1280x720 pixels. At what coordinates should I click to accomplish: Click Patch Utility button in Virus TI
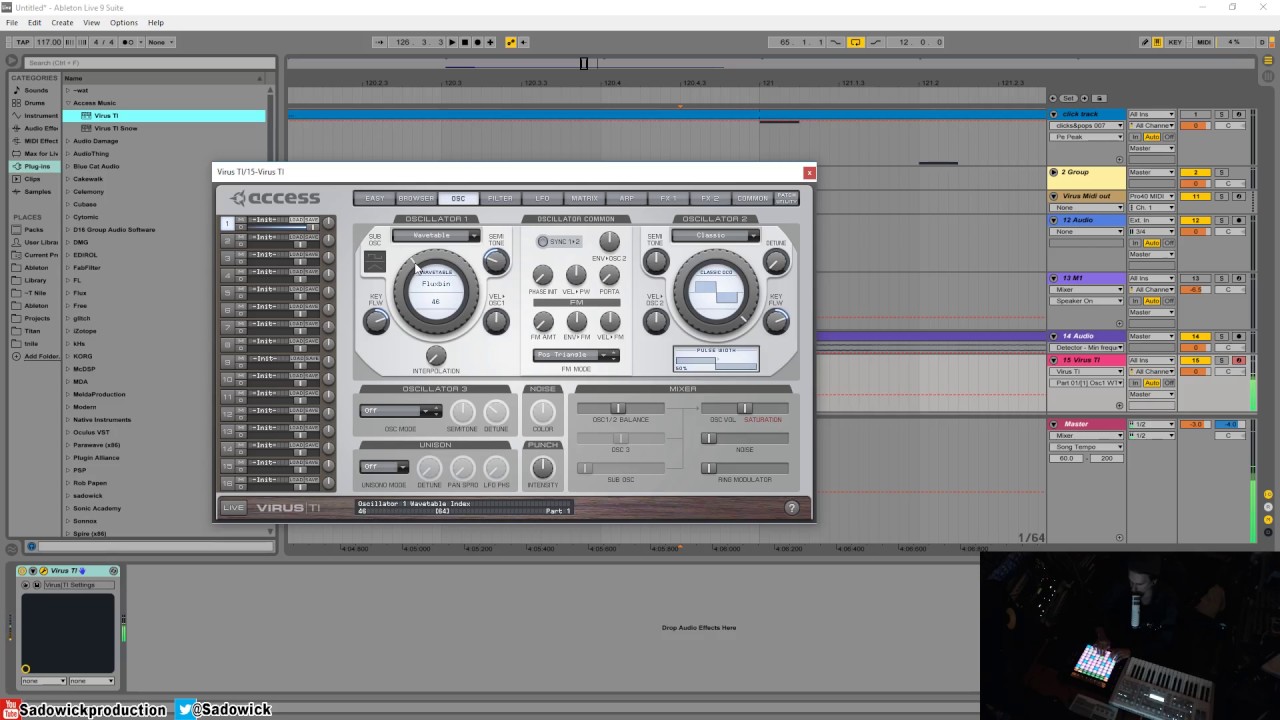[787, 198]
